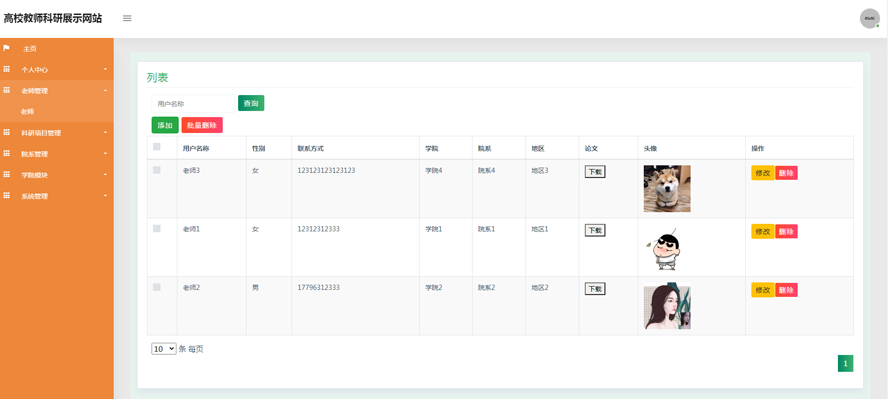Click the 学院 column header

[x=432, y=149]
